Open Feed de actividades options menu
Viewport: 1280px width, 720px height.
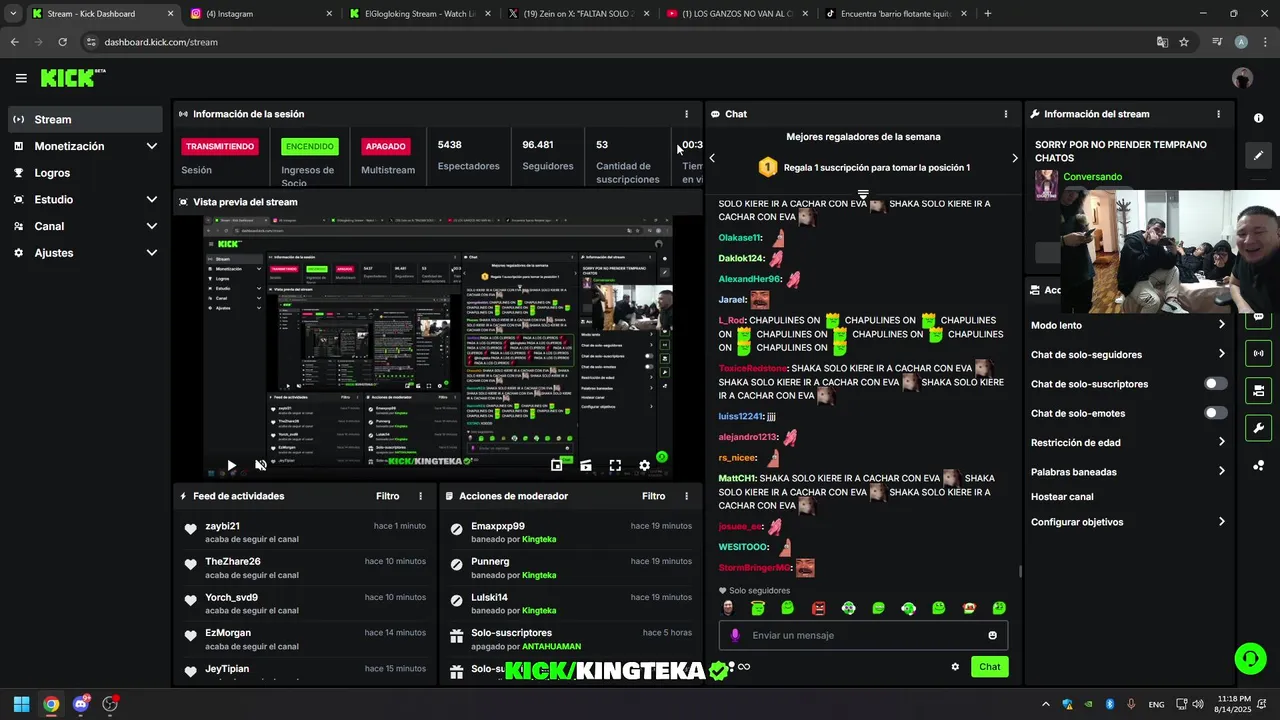pyautogui.click(x=420, y=496)
